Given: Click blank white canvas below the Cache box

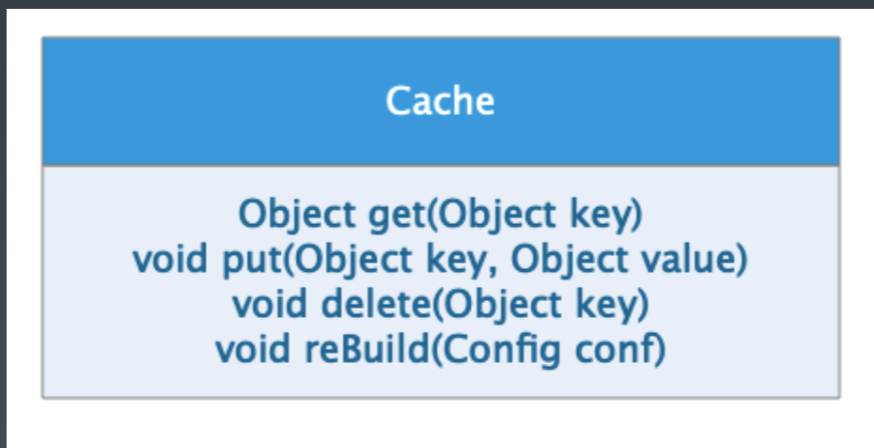Looking at the screenshot, I should click(x=440, y=423).
